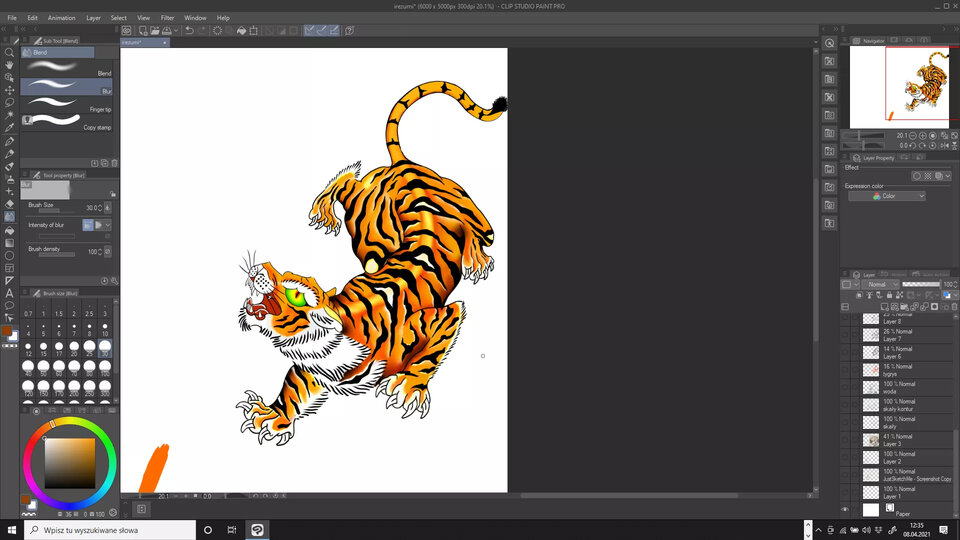Click the Navigator zoom out icon
The width and height of the screenshot is (960, 540).
(x=913, y=135)
